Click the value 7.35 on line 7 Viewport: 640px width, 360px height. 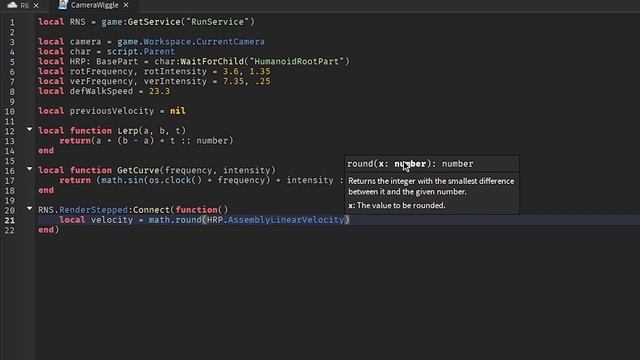(x=233, y=81)
